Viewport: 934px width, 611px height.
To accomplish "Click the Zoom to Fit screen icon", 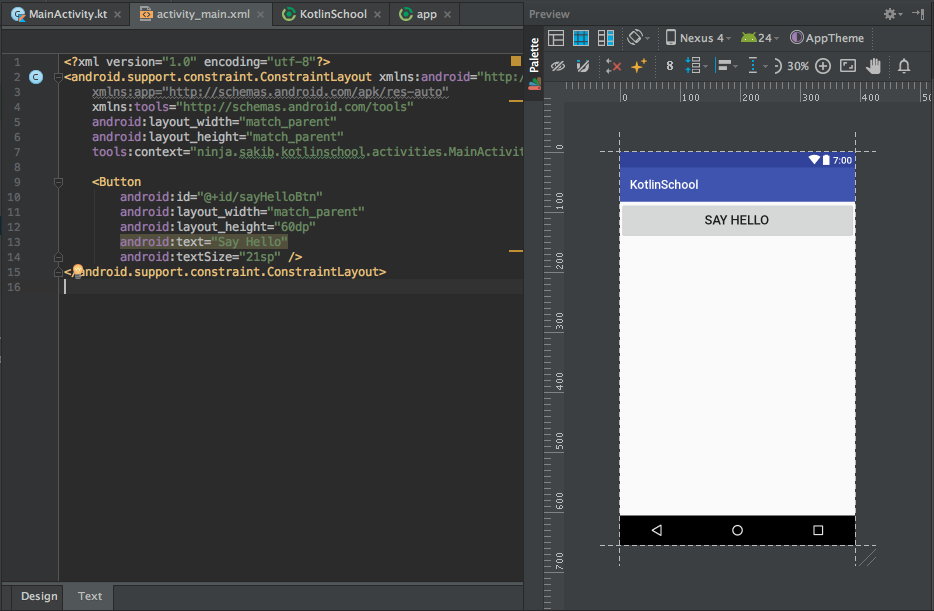I will pyautogui.click(x=848, y=66).
